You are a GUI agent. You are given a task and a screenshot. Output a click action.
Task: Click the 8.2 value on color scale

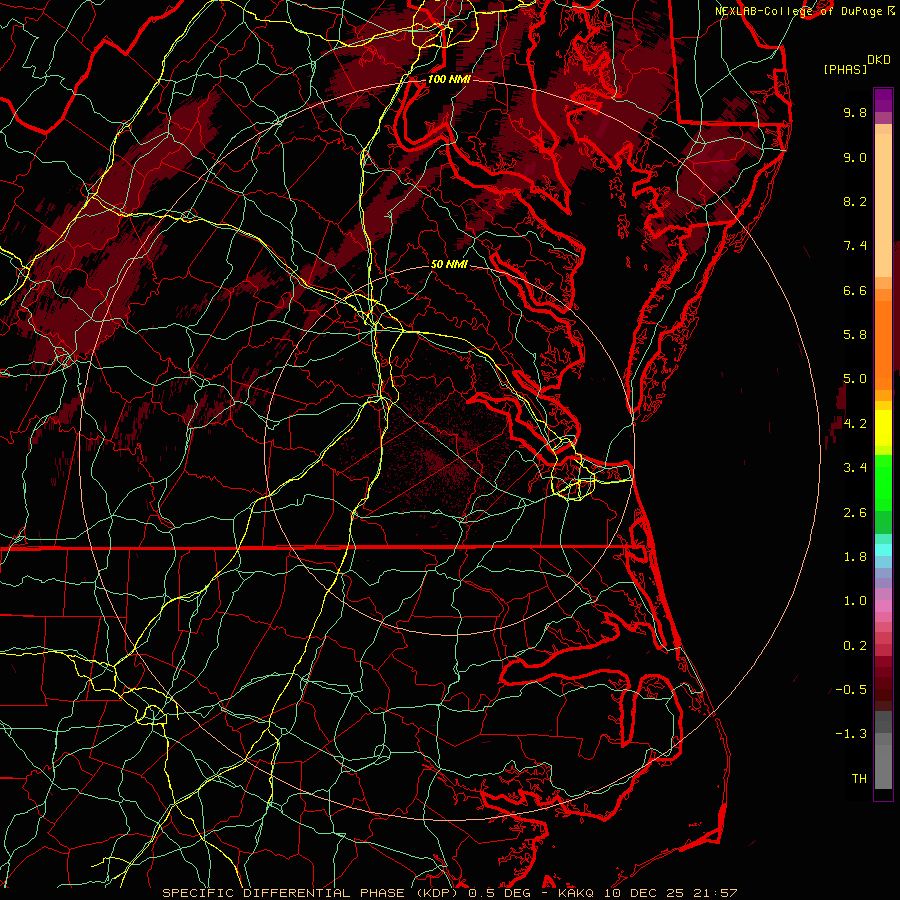(x=855, y=201)
